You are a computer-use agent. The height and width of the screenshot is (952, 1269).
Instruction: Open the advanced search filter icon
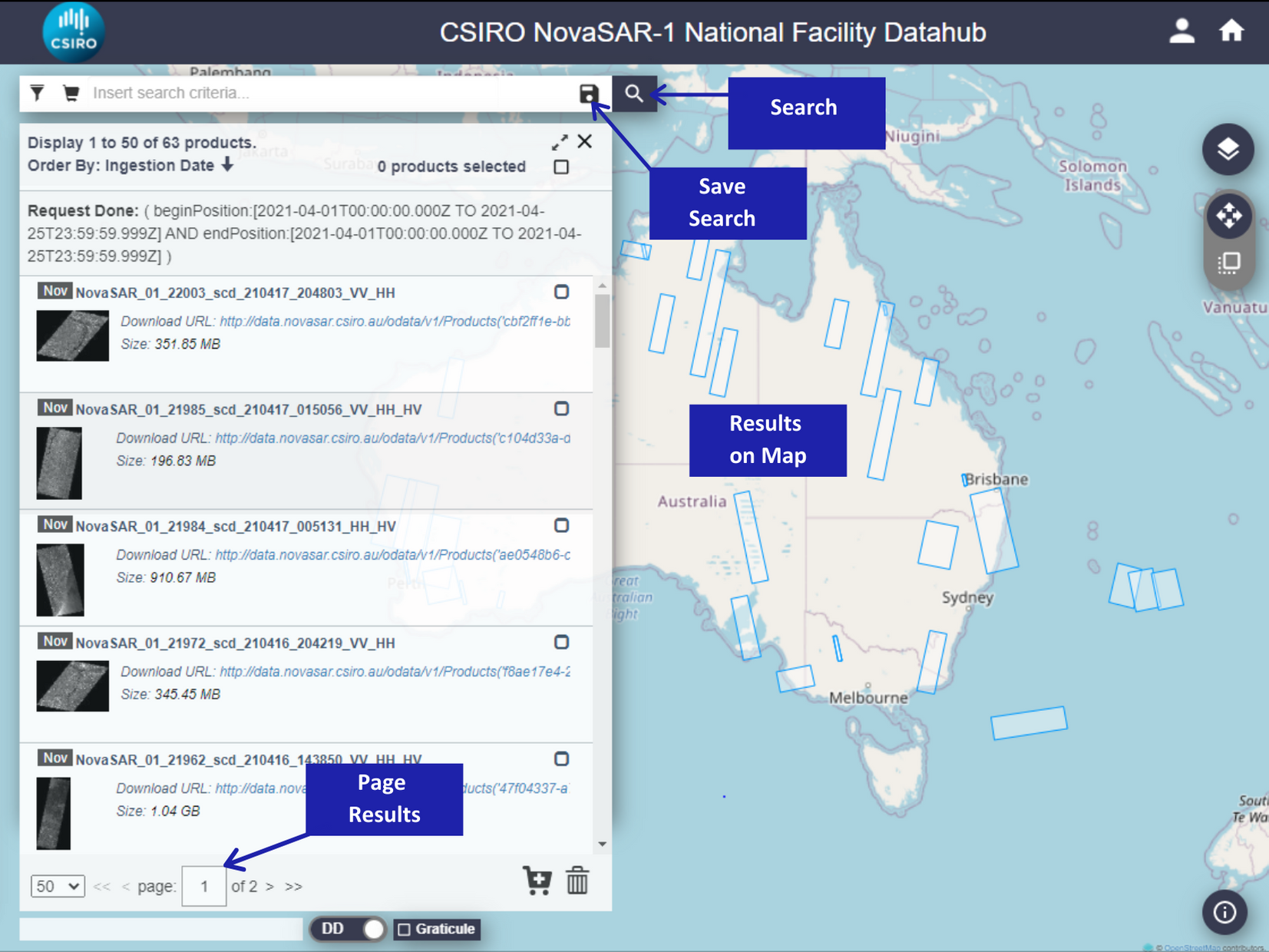click(37, 93)
